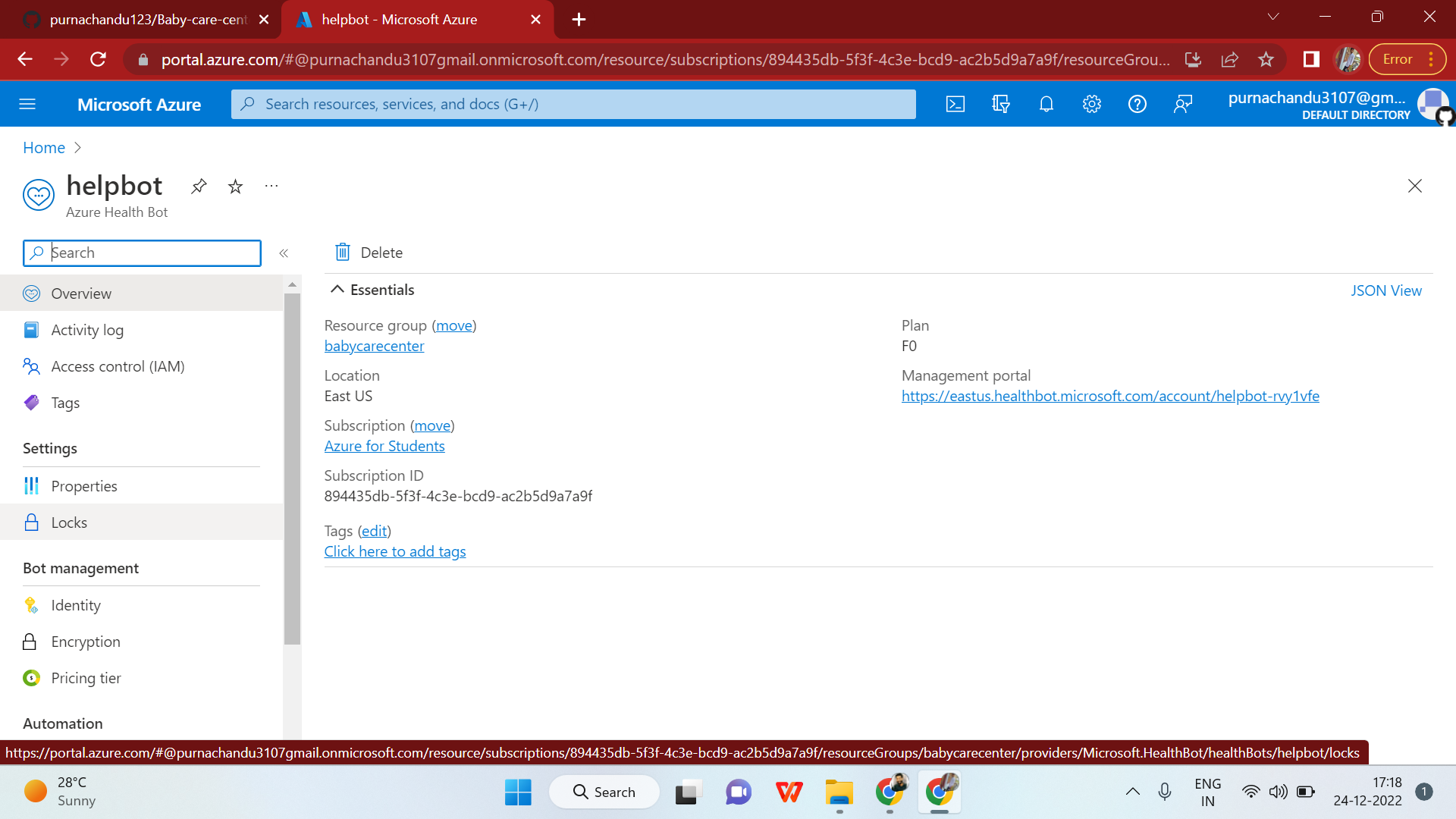This screenshot has height=819, width=1456.
Task: Open the Help question mark icon
Action: (x=1137, y=104)
